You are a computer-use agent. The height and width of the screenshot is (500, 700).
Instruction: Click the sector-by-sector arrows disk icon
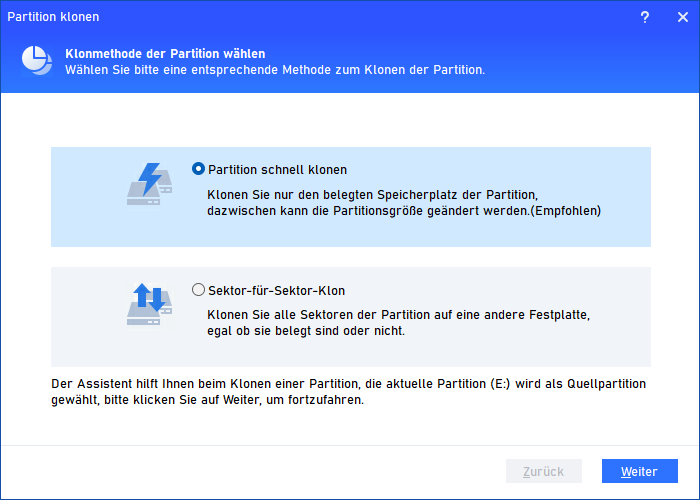point(148,304)
